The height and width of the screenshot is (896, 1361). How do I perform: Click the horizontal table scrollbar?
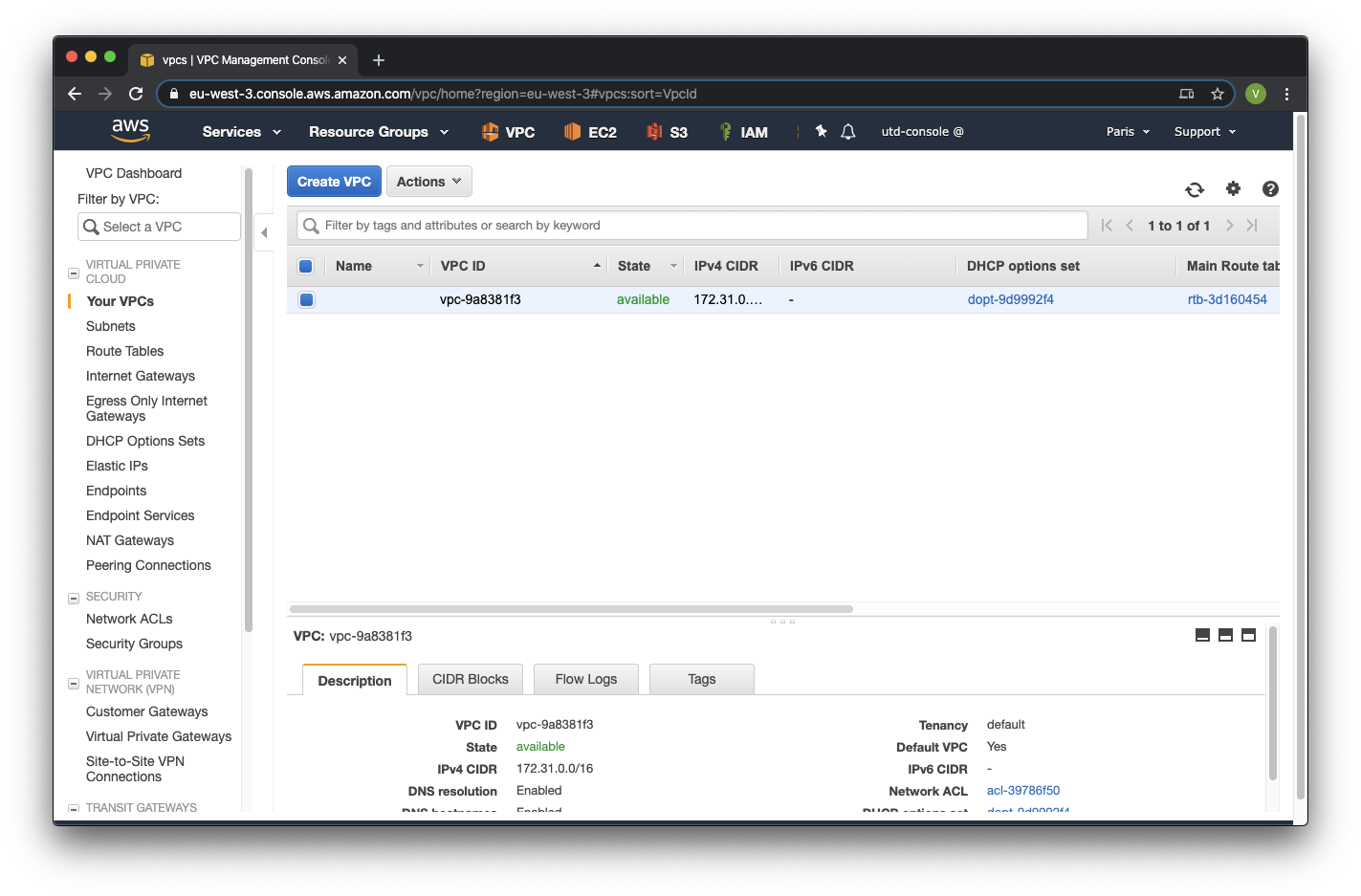pos(571,609)
